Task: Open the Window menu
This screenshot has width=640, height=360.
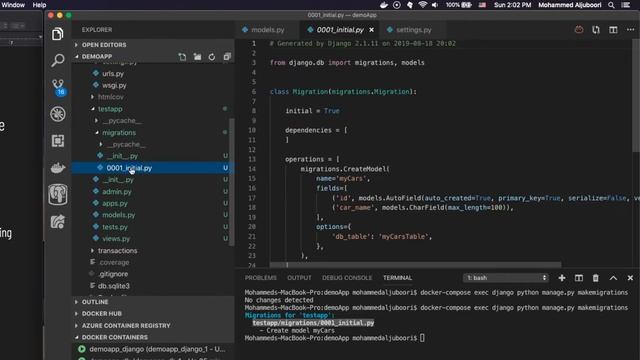Action: click(x=13, y=5)
